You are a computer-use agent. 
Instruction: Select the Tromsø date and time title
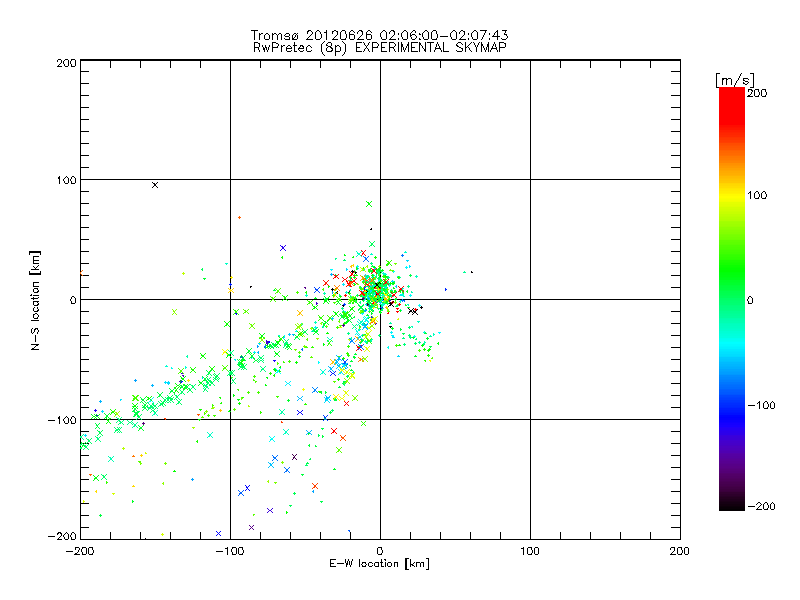pos(379,35)
